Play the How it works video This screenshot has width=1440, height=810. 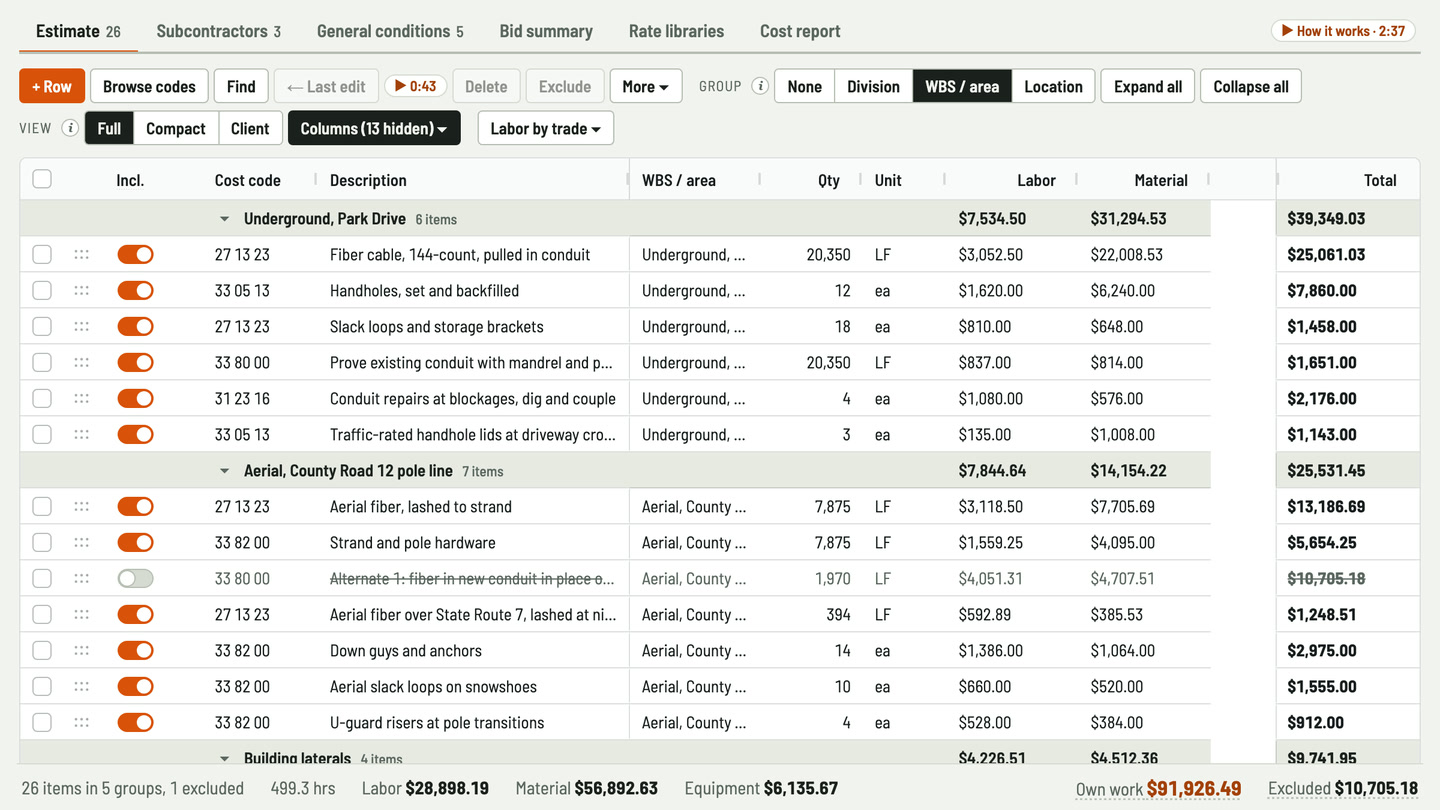pyautogui.click(x=1343, y=31)
